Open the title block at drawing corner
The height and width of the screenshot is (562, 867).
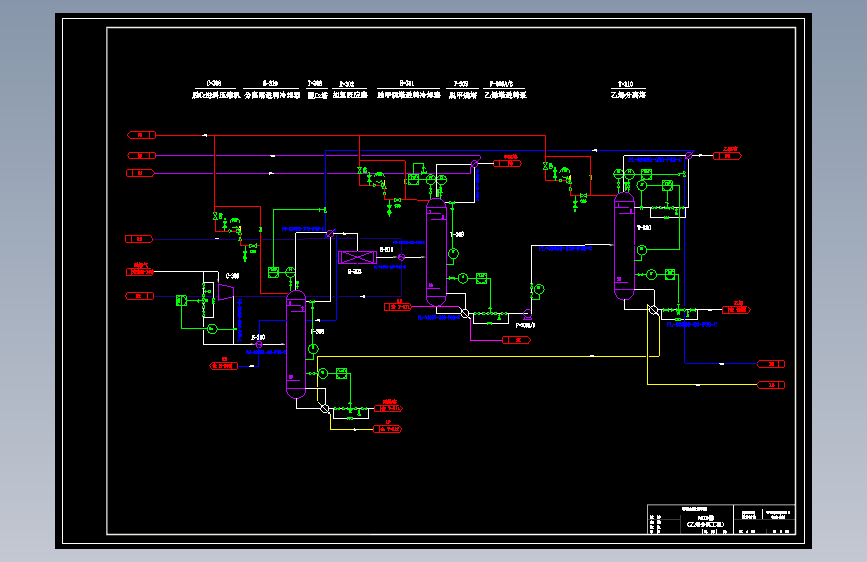click(721, 519)
